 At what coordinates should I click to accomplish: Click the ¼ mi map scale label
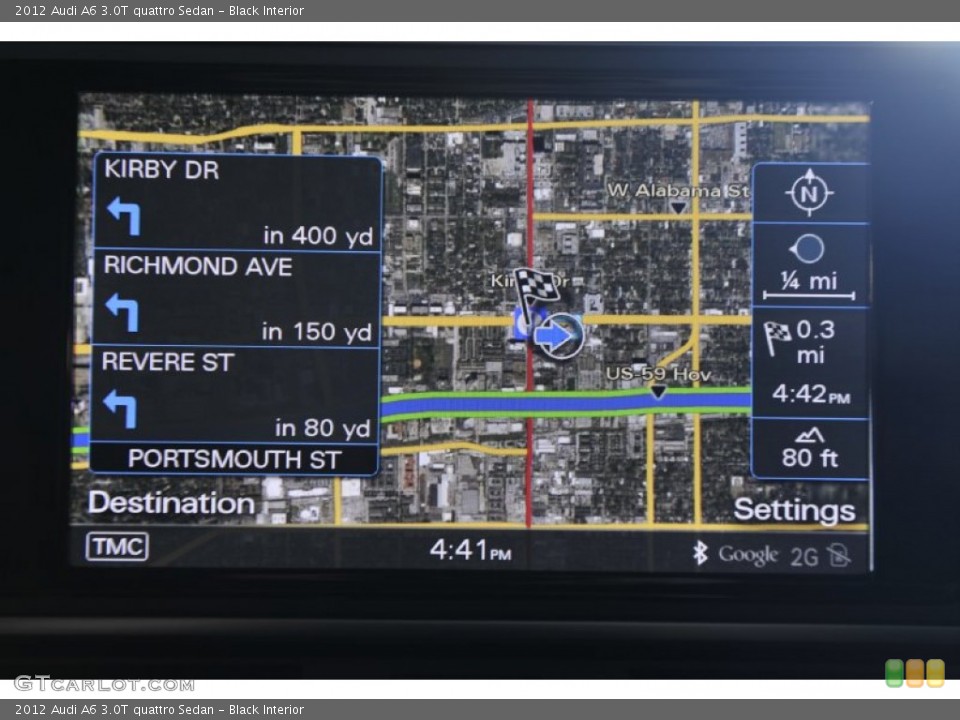click(x=809, y=281)
